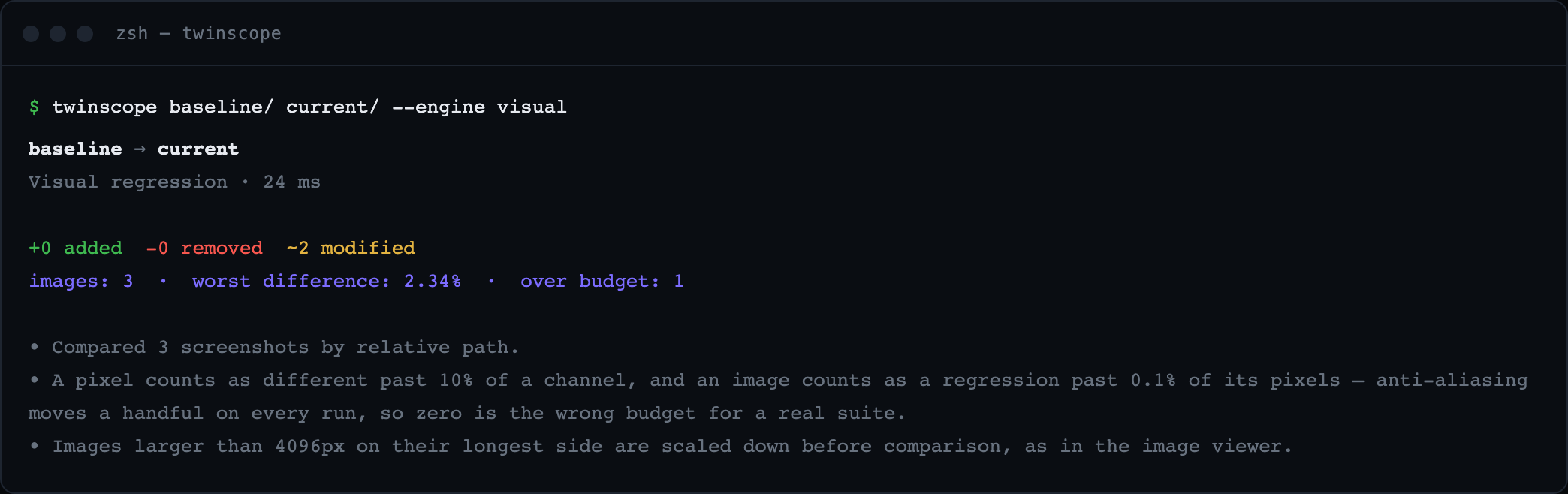Click the twinscope command text
The height and width of the screenshot is (494, 1568).
(x=309, y=107)
